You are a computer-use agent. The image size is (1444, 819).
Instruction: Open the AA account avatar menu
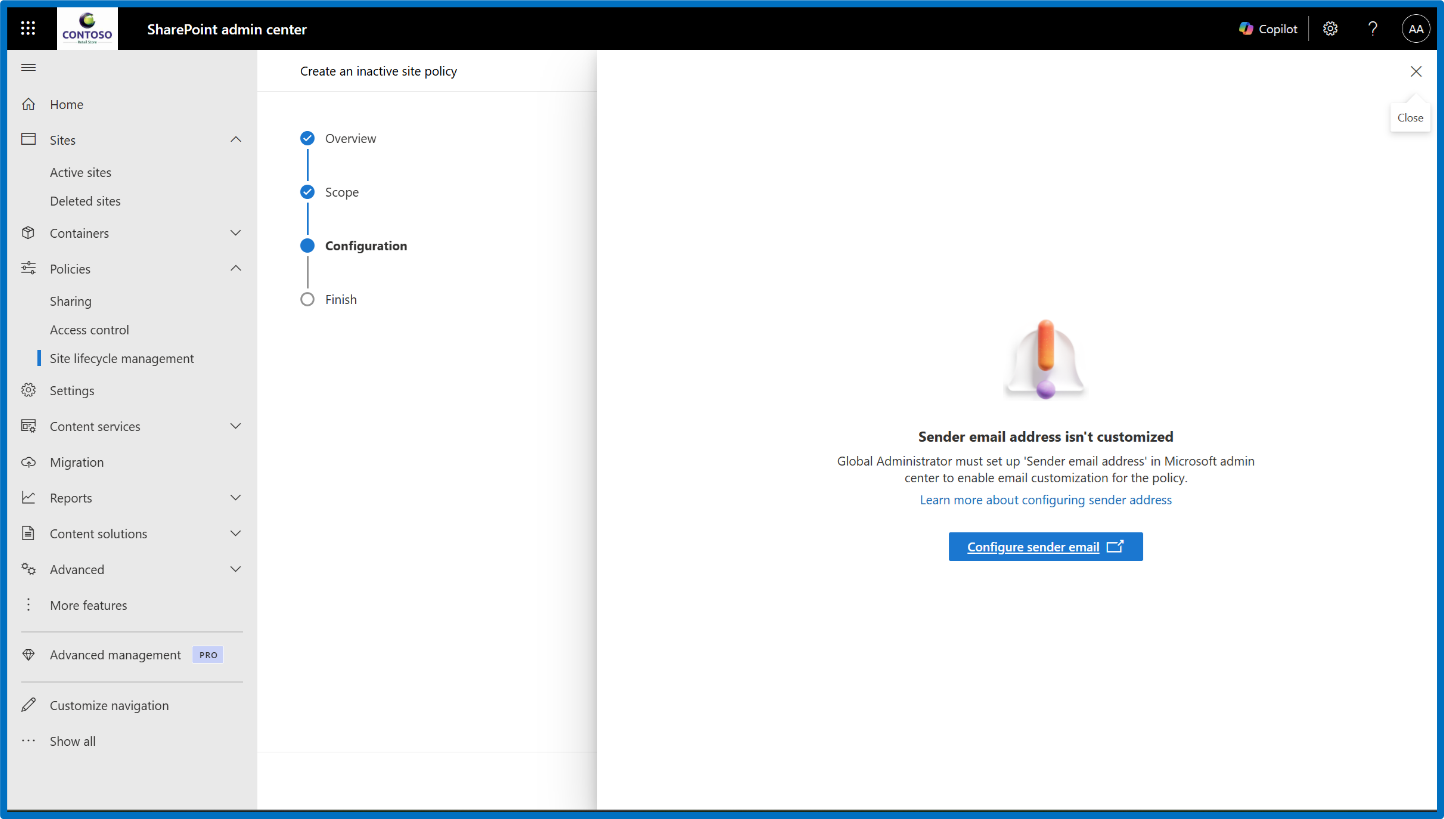coord(1416,28)
